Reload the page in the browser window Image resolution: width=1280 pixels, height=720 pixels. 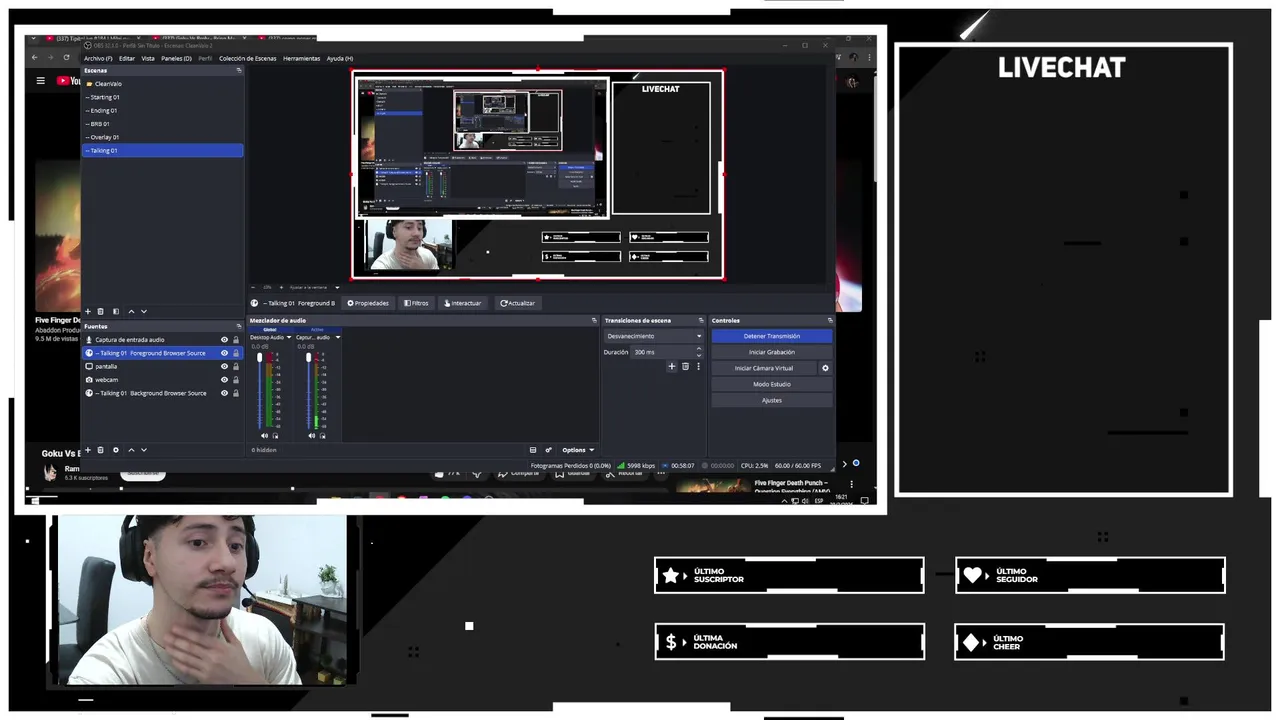66,57
